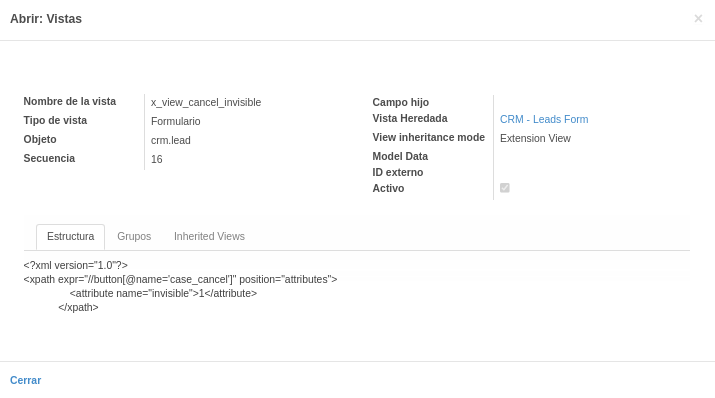Click the Cerrar link at bottom
Viewport: 715px width, 398px height.
(x=26, y=380)
